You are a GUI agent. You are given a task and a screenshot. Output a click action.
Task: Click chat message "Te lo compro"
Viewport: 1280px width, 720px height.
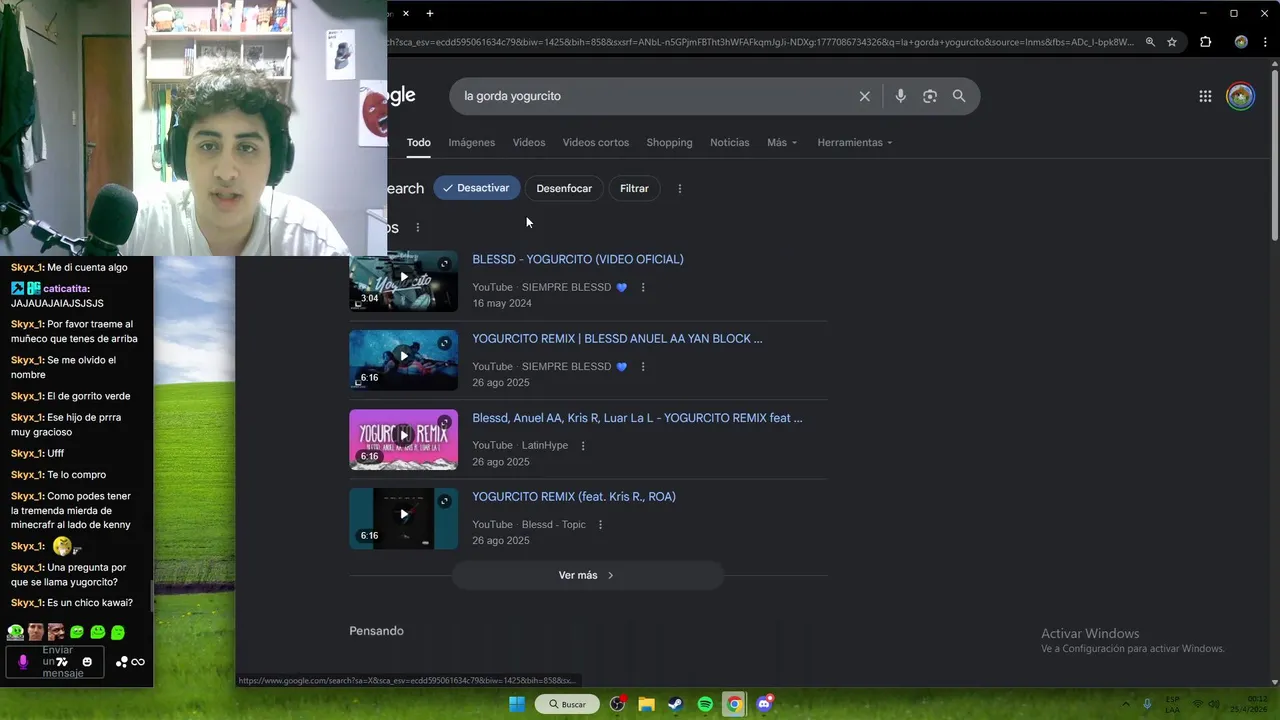click(x=76, y=475)
